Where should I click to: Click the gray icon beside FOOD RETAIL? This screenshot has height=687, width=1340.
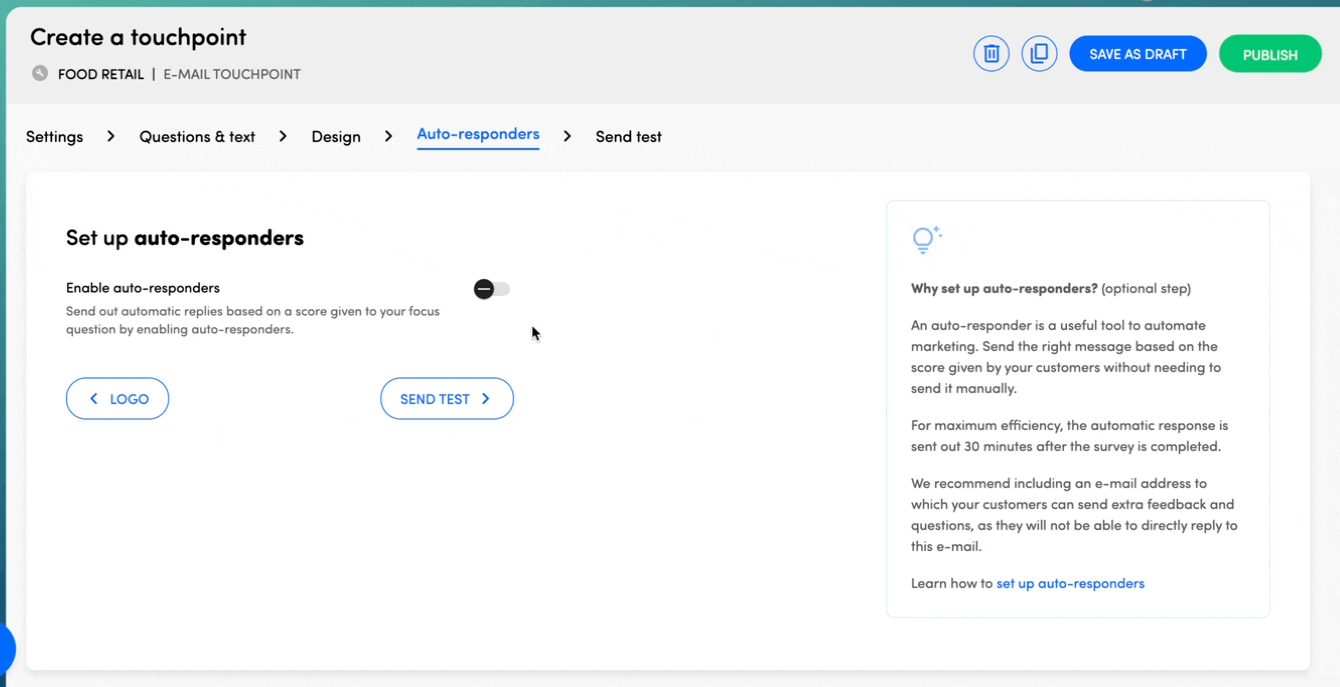pyautogui.click(x=40, y=73)
